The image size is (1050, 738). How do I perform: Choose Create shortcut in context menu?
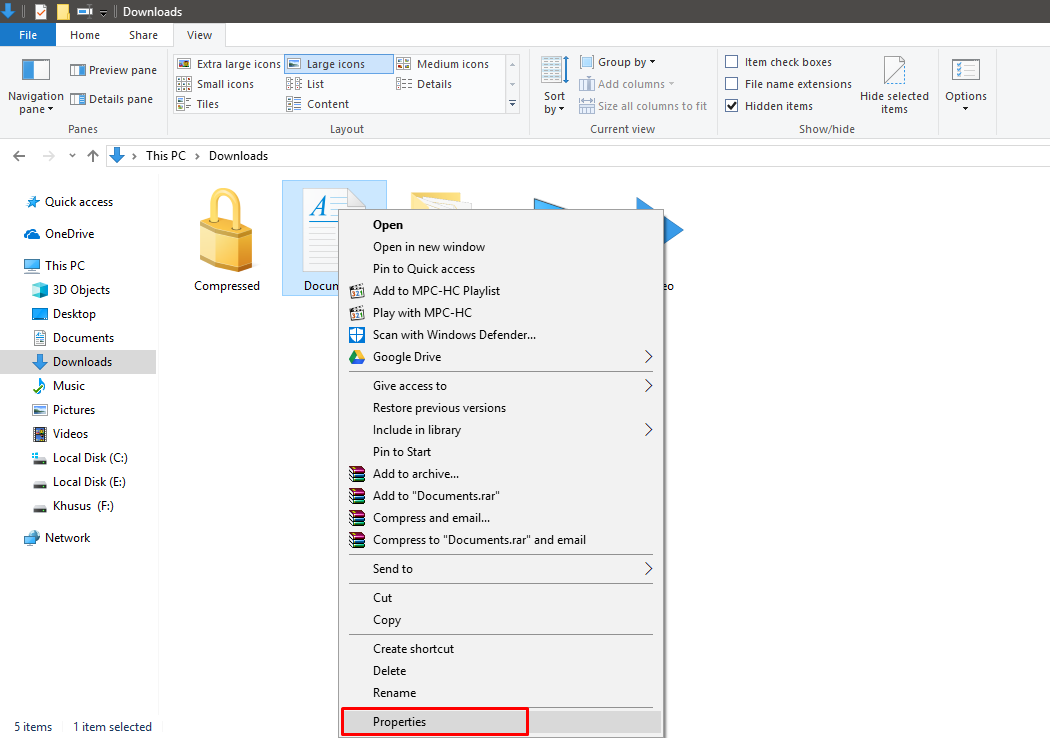(501, 649)
